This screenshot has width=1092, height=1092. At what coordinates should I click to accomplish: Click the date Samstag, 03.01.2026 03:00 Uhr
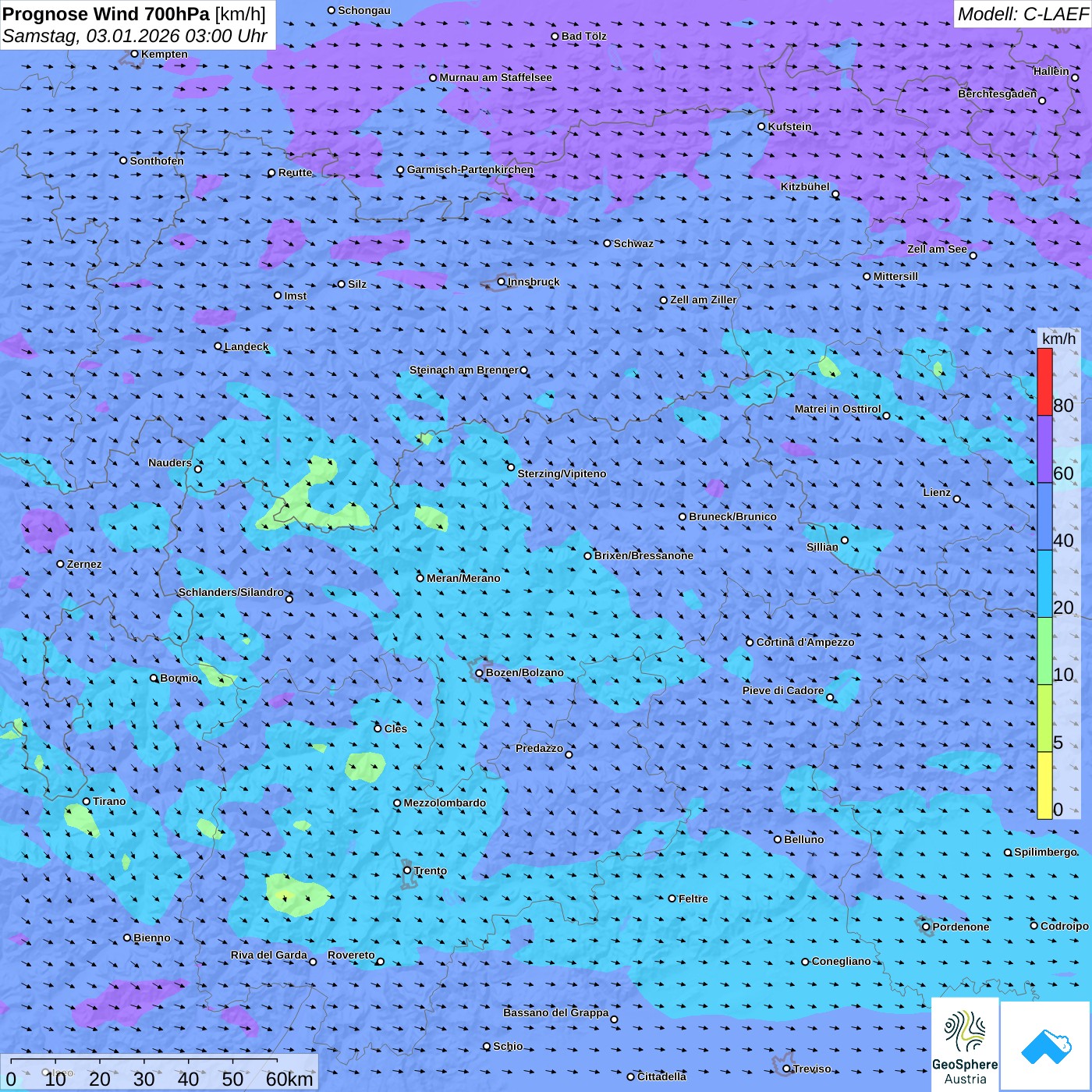click(x=135, y=36)
